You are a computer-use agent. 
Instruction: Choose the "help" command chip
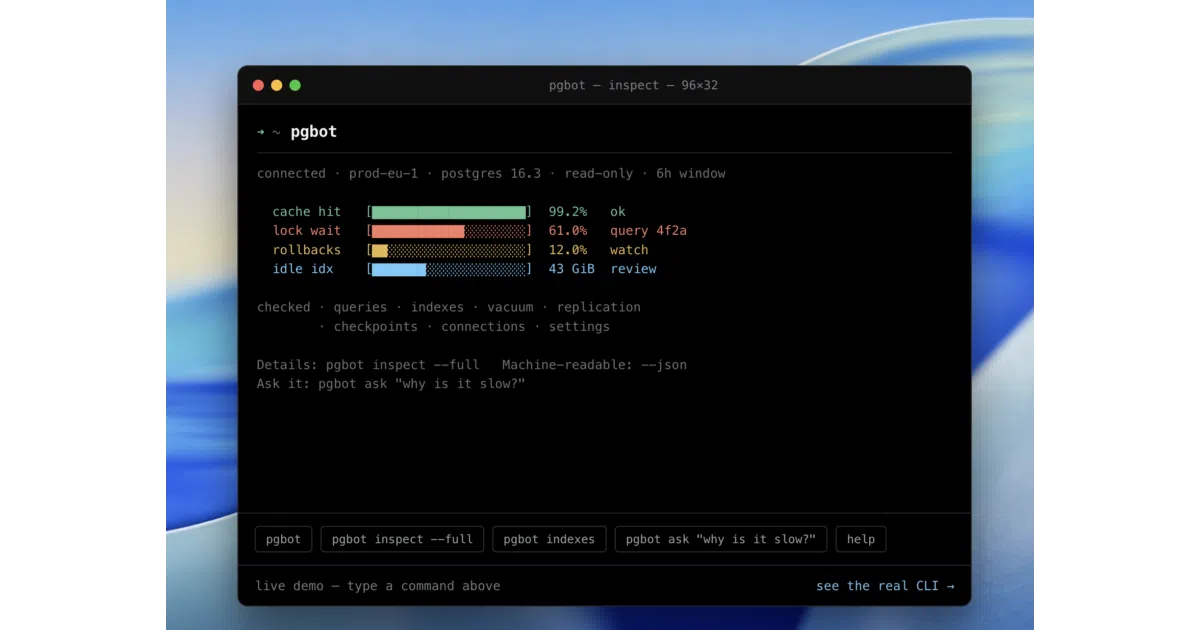click(x=861, y=539)
